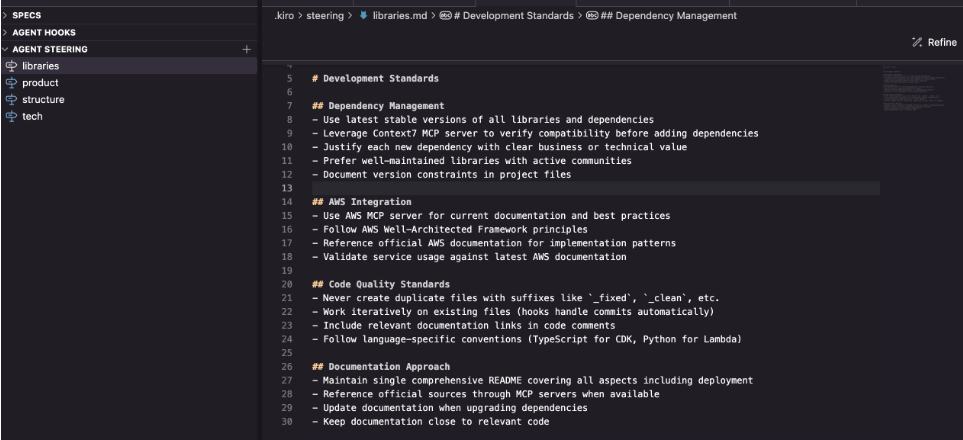Click line 'Keep documentation close to relevant code'
963x440 pixels.
pos(431,422)
